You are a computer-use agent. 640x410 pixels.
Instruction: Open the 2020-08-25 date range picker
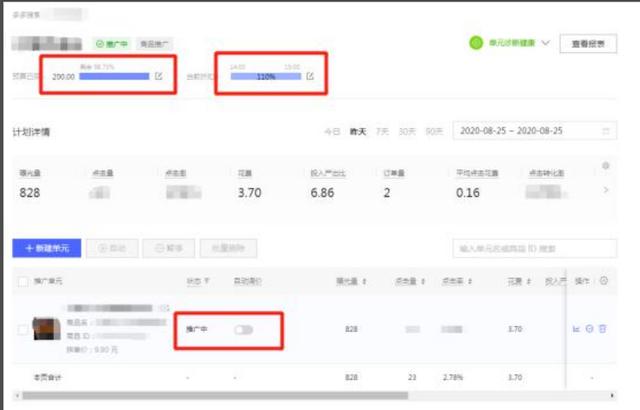point(535,131)
